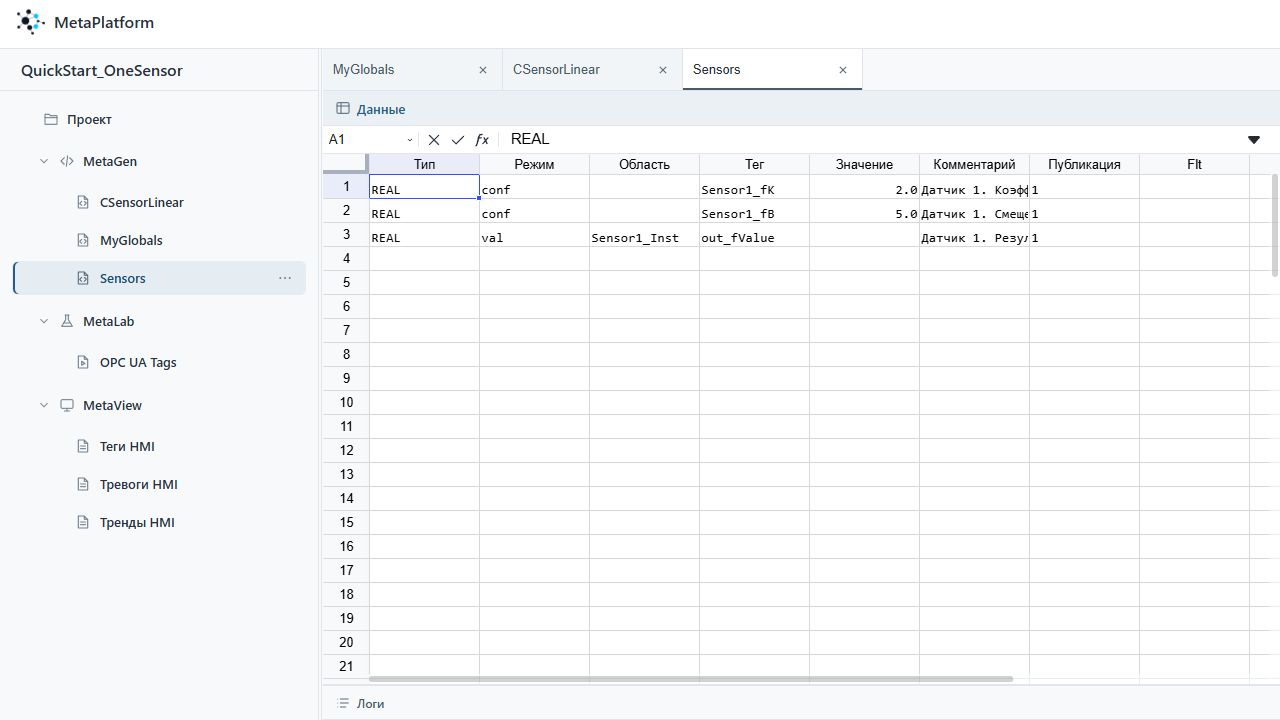Confirm formula entry with the checkmark icon
This screenshot has height=720, width=1280.
pos(458,140)
